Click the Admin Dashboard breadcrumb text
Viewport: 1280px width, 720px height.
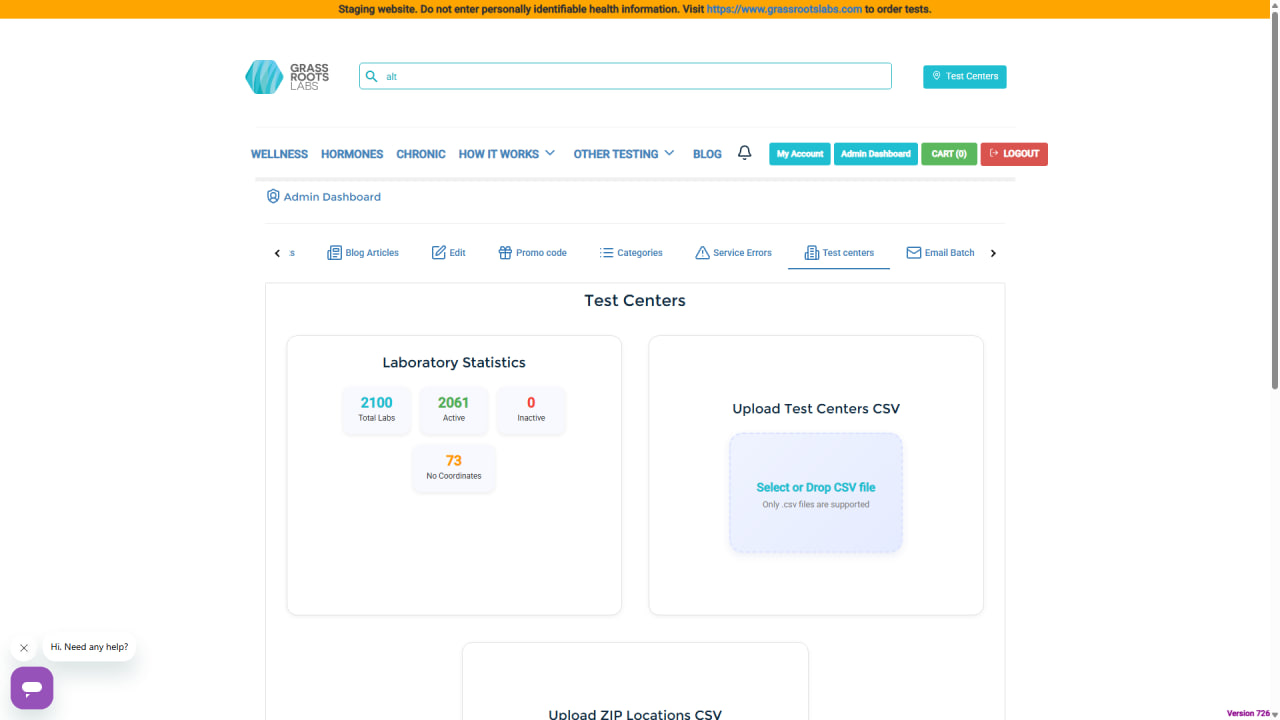click(x=332, y=197)
